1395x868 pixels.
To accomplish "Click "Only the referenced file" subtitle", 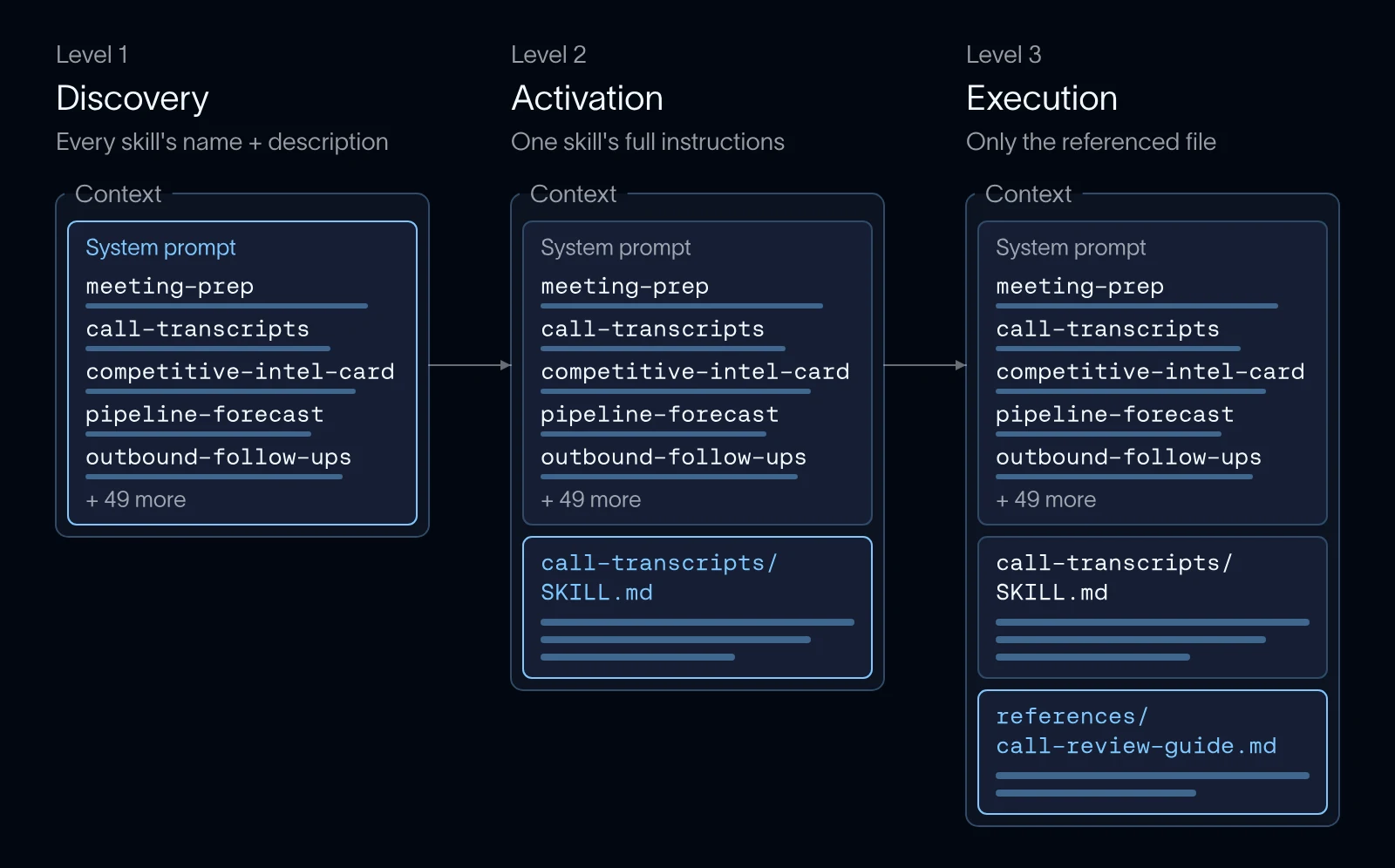I will [x=1091, y=141].
